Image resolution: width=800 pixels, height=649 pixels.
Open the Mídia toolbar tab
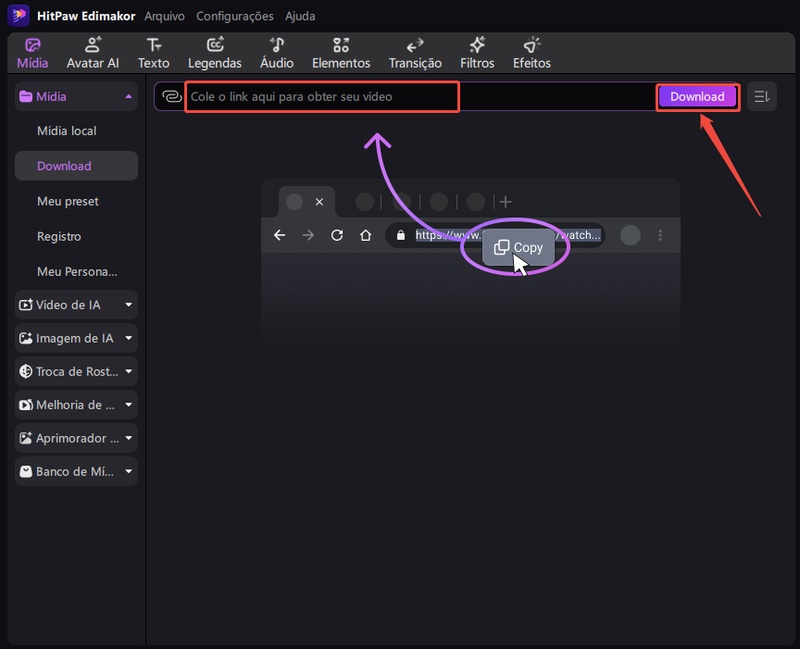[33, 53]
